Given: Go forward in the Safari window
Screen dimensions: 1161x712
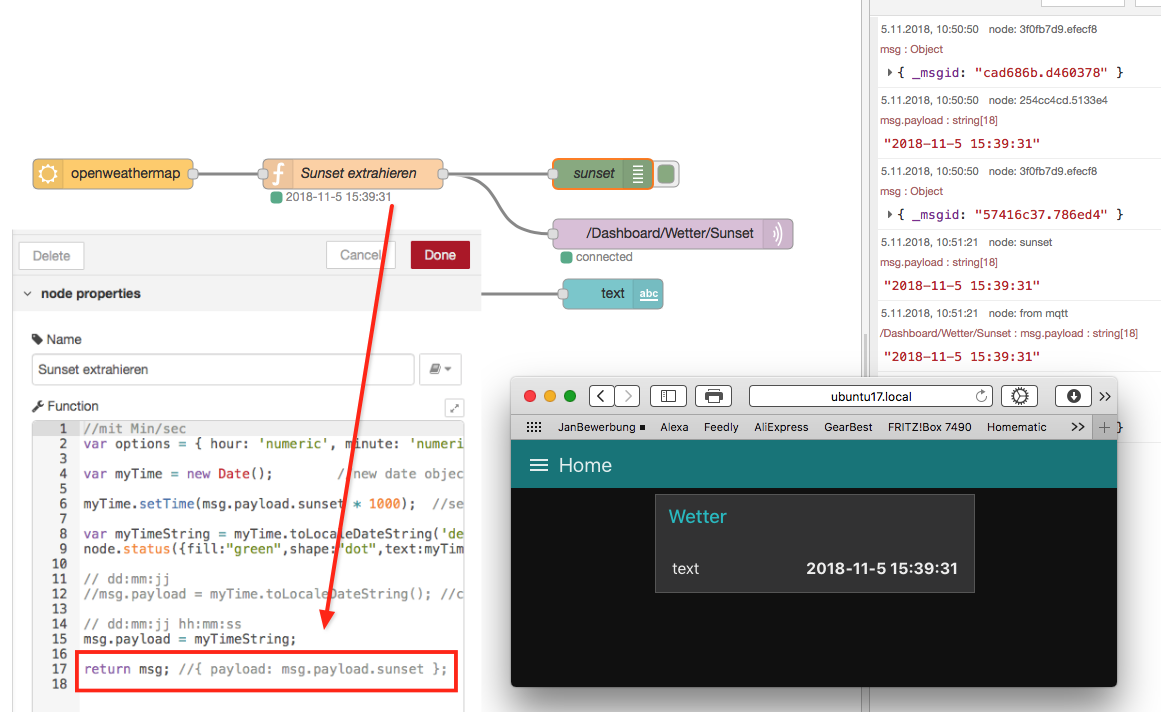Looking at the screenshot, I should tap(628, 397).
